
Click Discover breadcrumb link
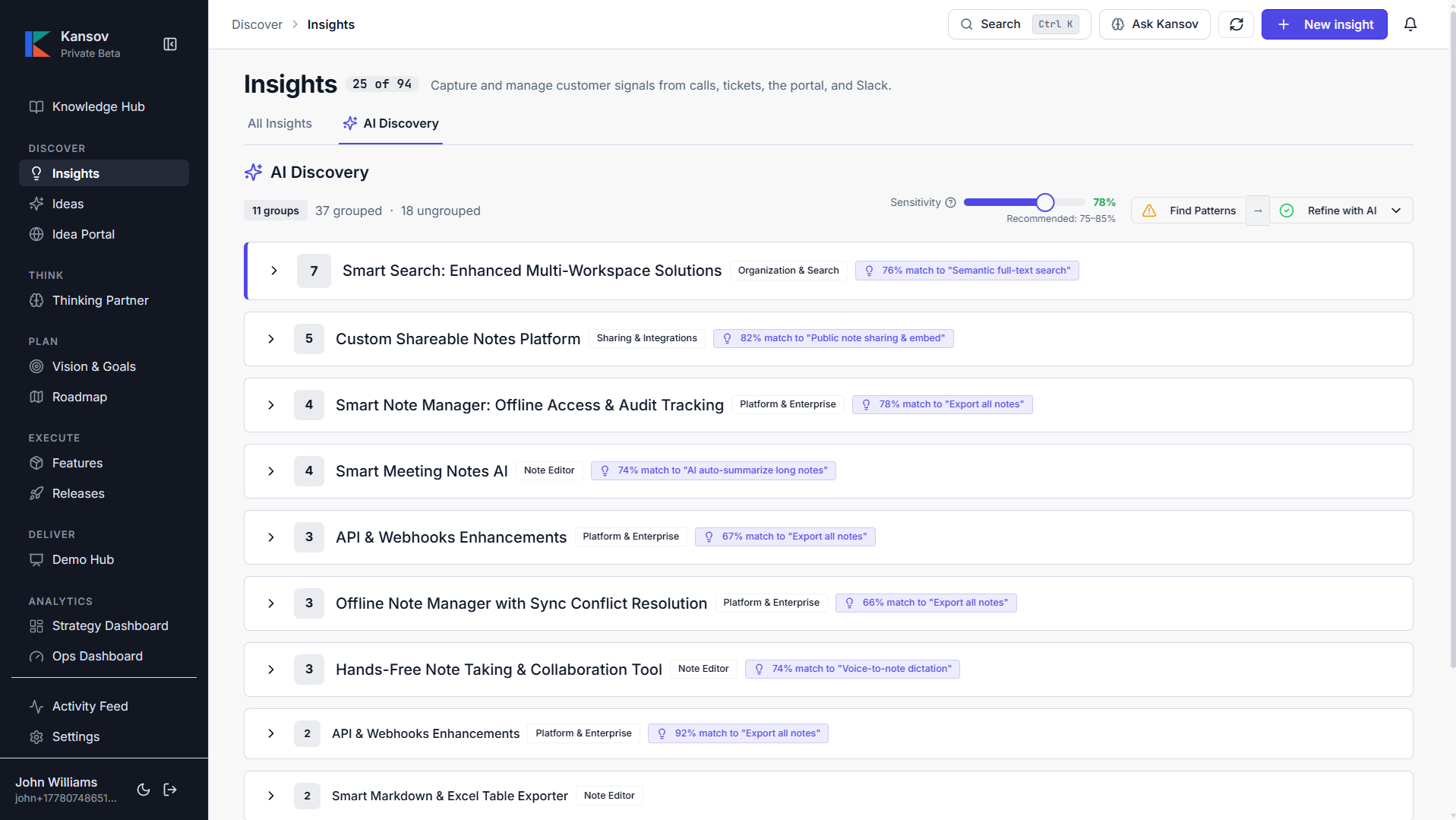[257, 24]
